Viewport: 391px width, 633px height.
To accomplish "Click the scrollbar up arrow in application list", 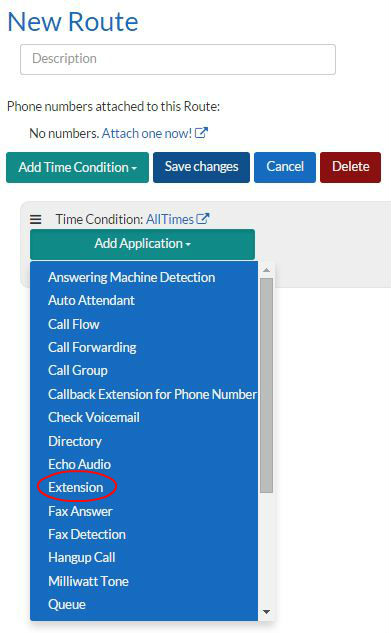I will tap(266, 270).
